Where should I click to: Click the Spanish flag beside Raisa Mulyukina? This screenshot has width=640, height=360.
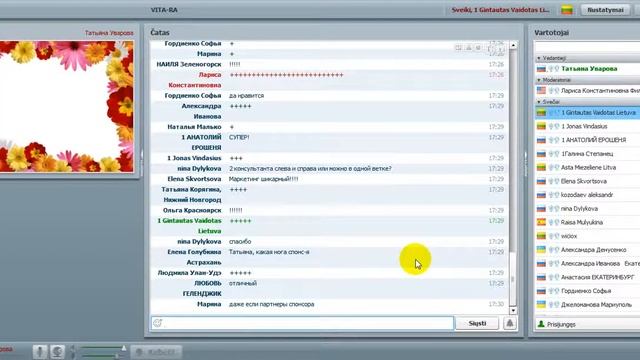click(x=541, y=222)
